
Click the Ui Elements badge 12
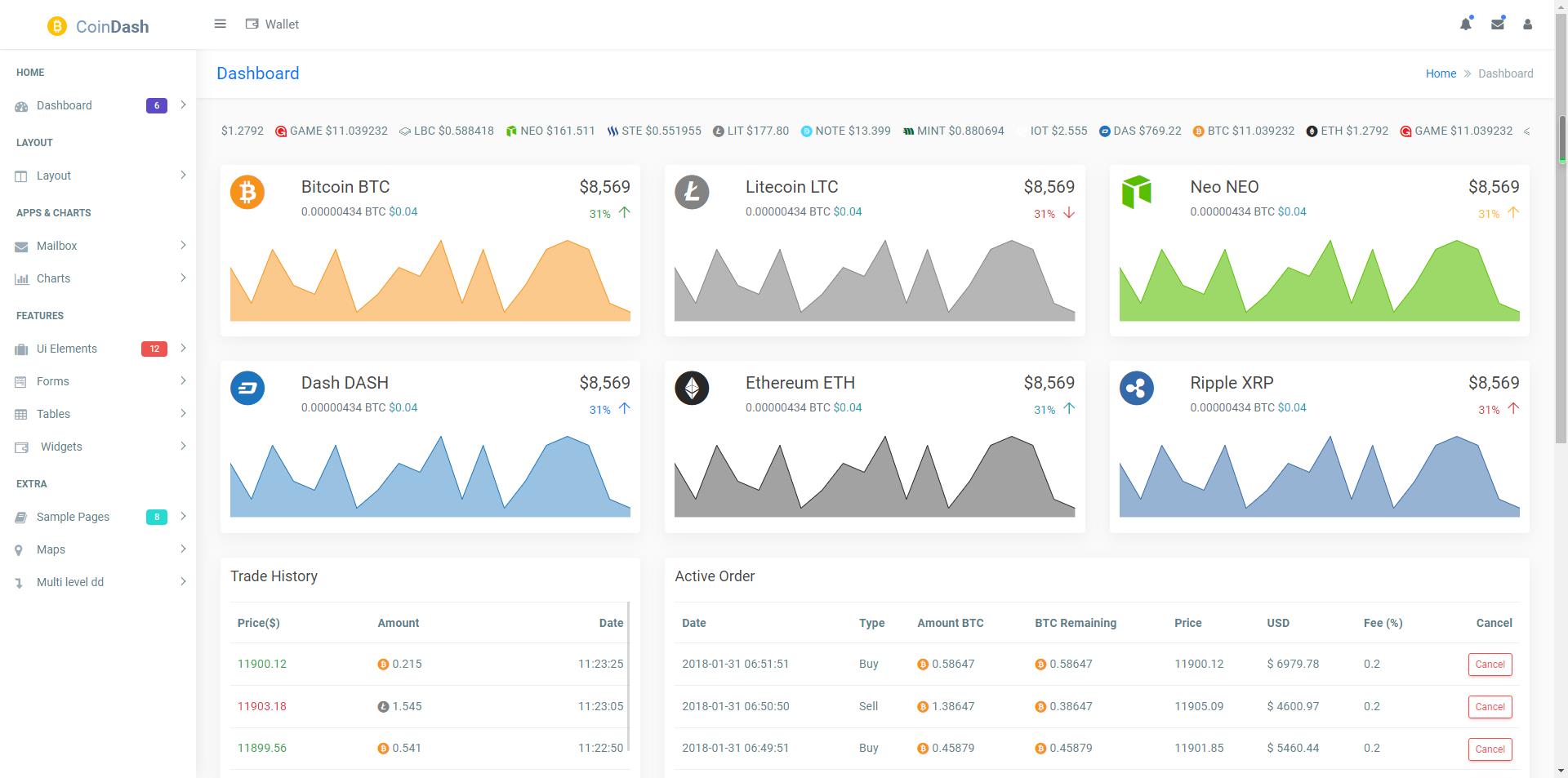(x=154, y=349)
